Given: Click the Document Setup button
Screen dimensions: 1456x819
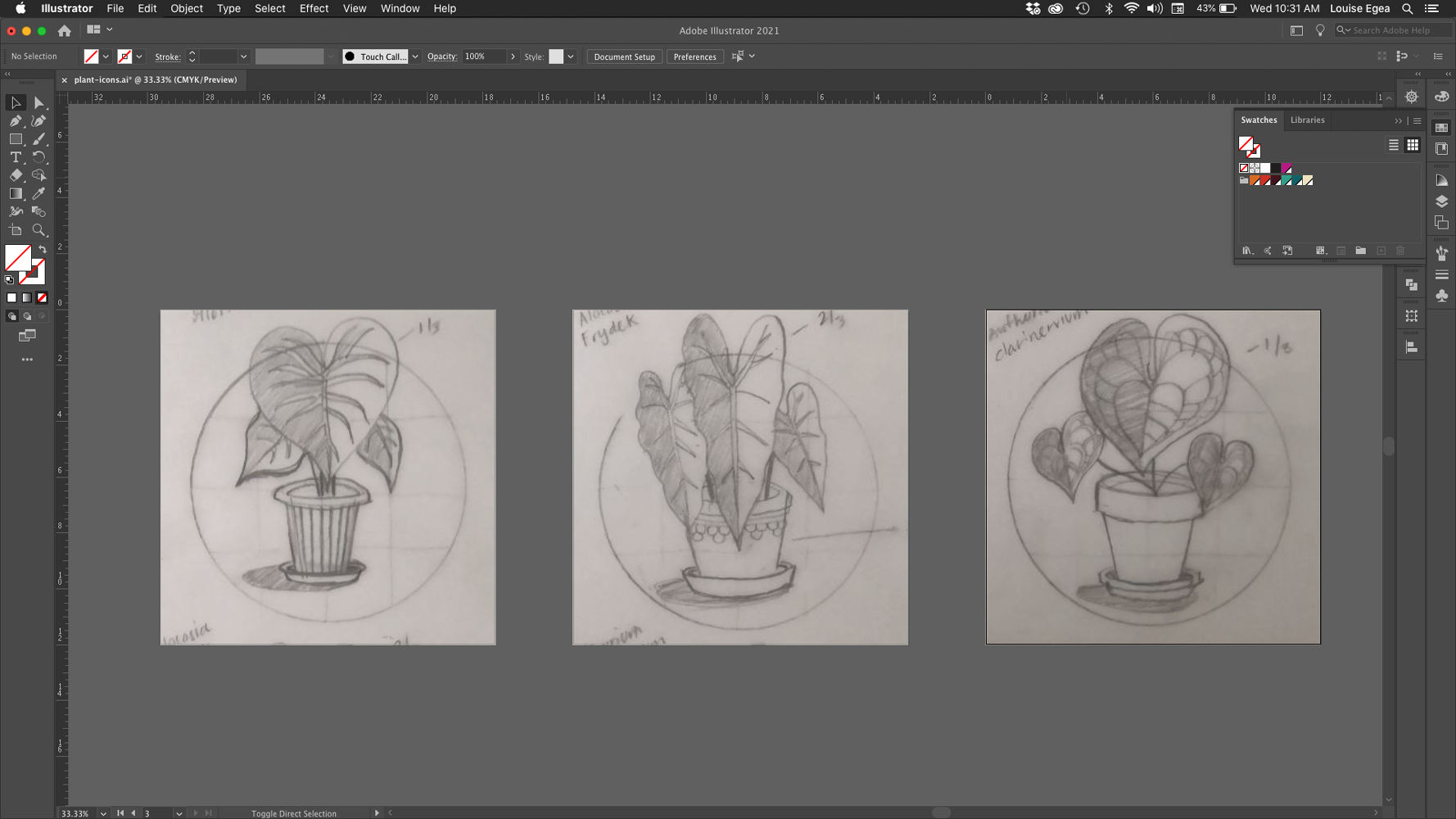Looking at the screenshot, I should [x=624, y=57].
